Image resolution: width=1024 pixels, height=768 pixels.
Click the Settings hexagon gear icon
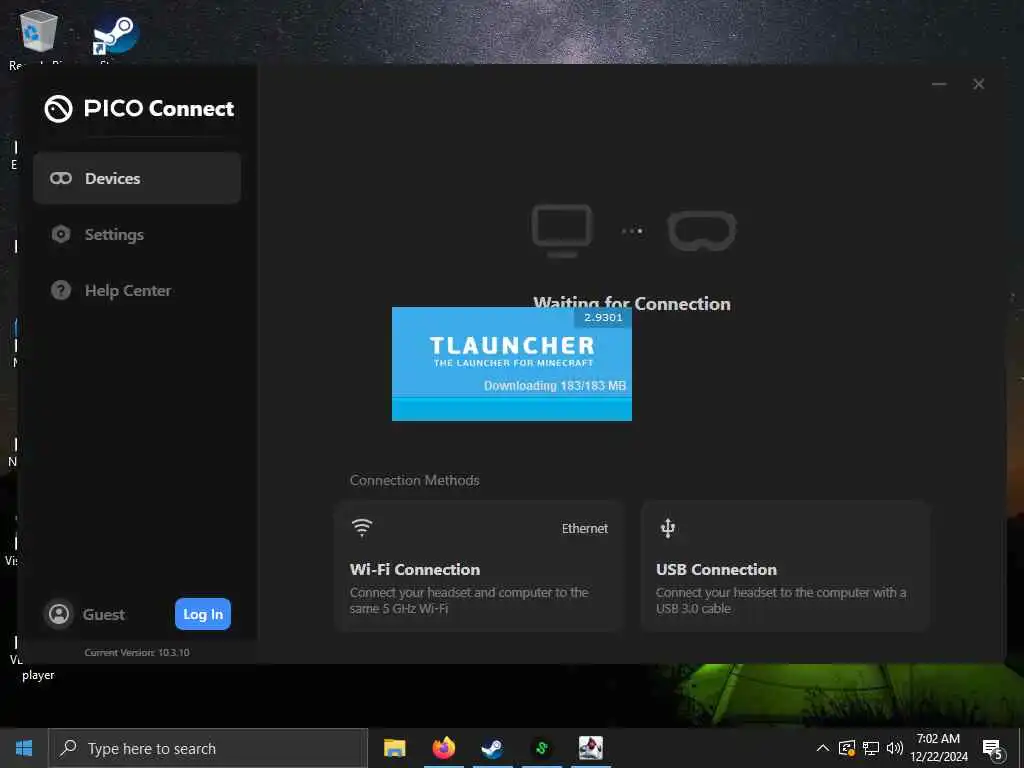(x=61, y=234)
